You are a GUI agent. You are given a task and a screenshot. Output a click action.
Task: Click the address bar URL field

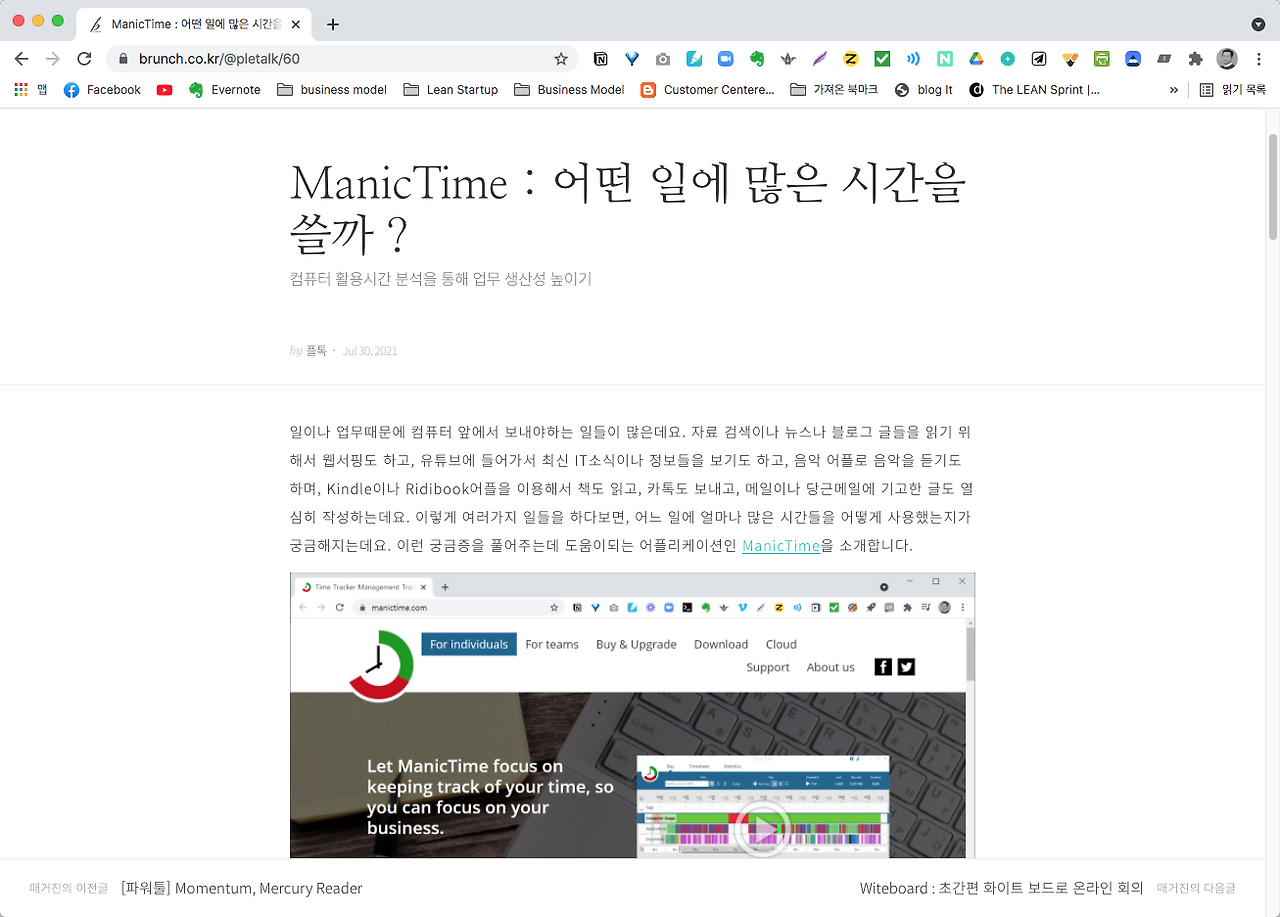(x=340, y=59)
